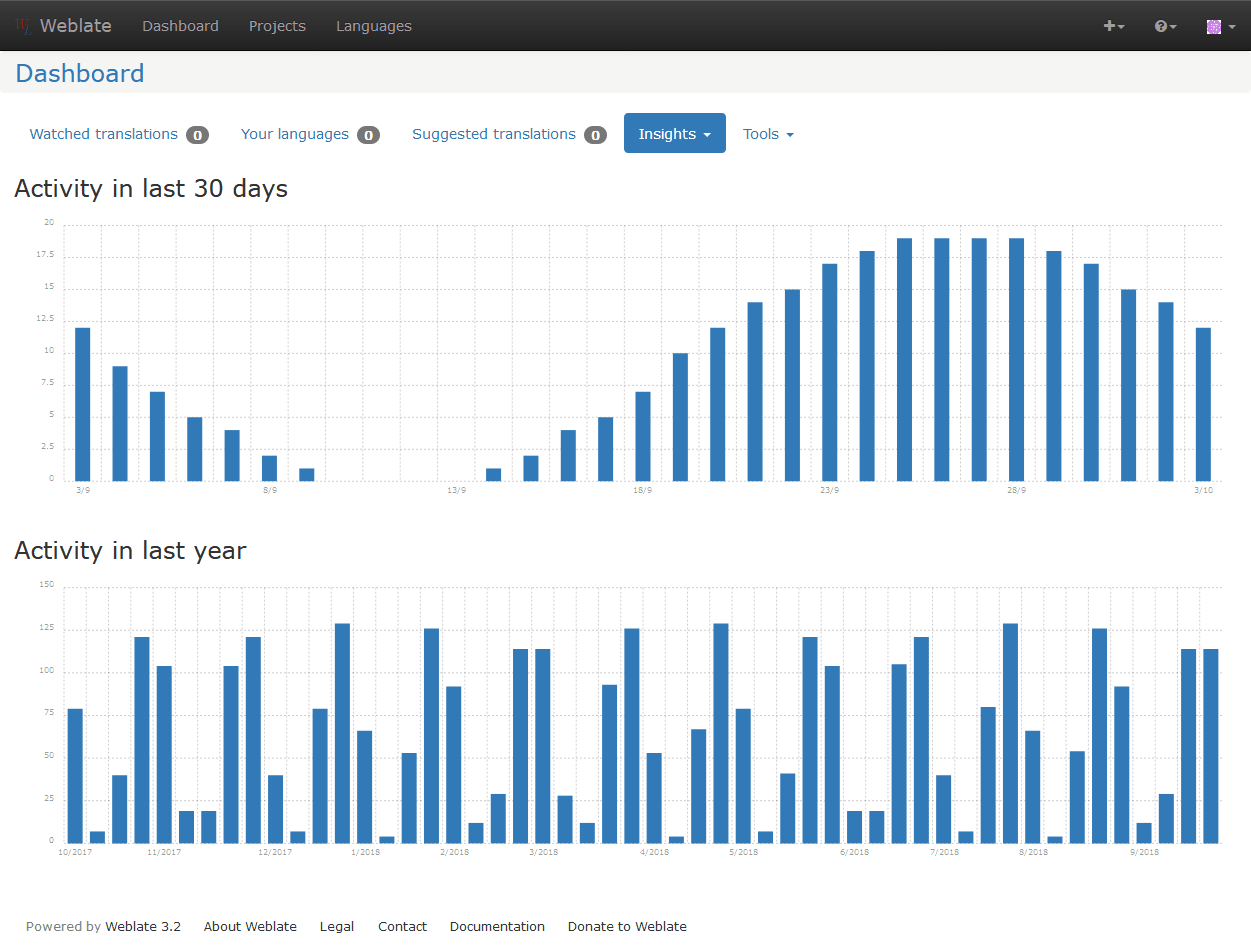Open Donate to Weblate footer link
This screenshot has width=1251, height=946.
click(x=627, y=927)
